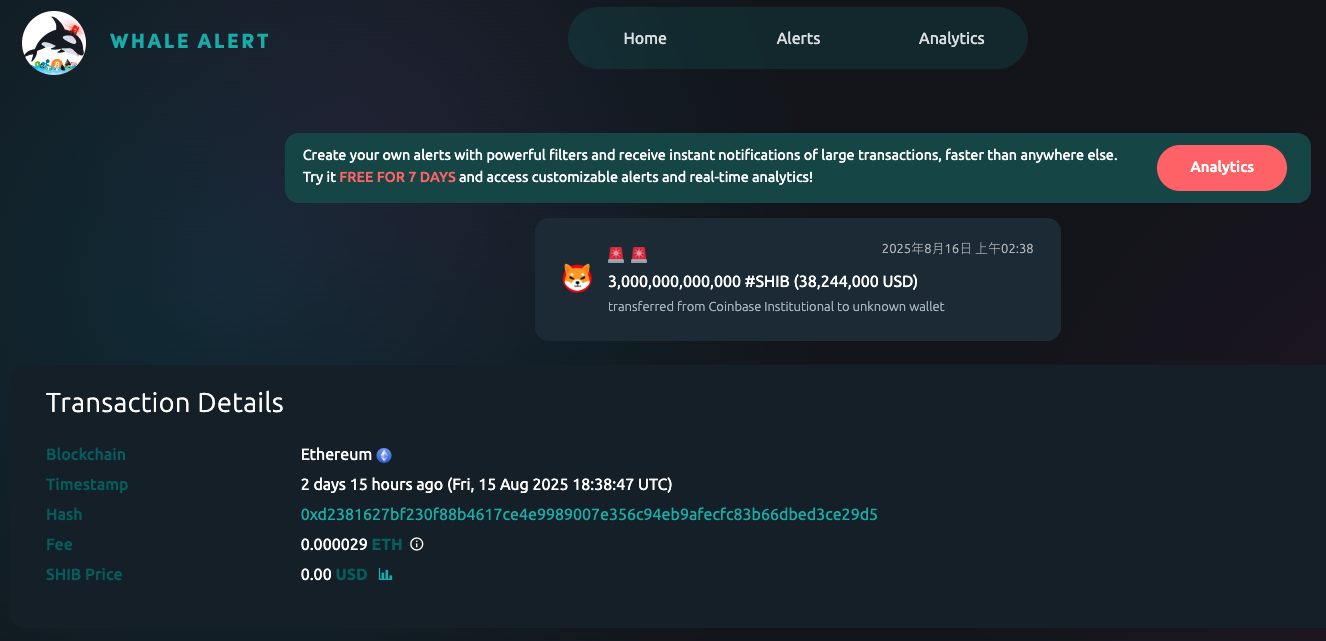Open the Fee info tooltip icon
Screen dimensions: 1326x641
coord(417,545)
